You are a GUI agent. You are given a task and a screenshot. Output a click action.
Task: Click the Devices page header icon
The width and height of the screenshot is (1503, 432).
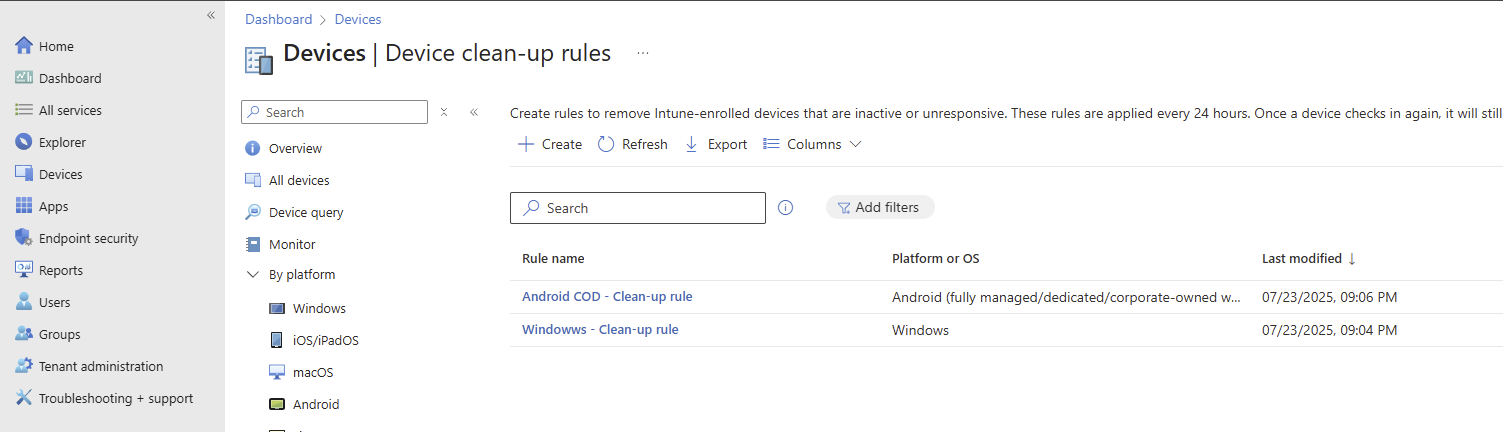coord(259,60)
